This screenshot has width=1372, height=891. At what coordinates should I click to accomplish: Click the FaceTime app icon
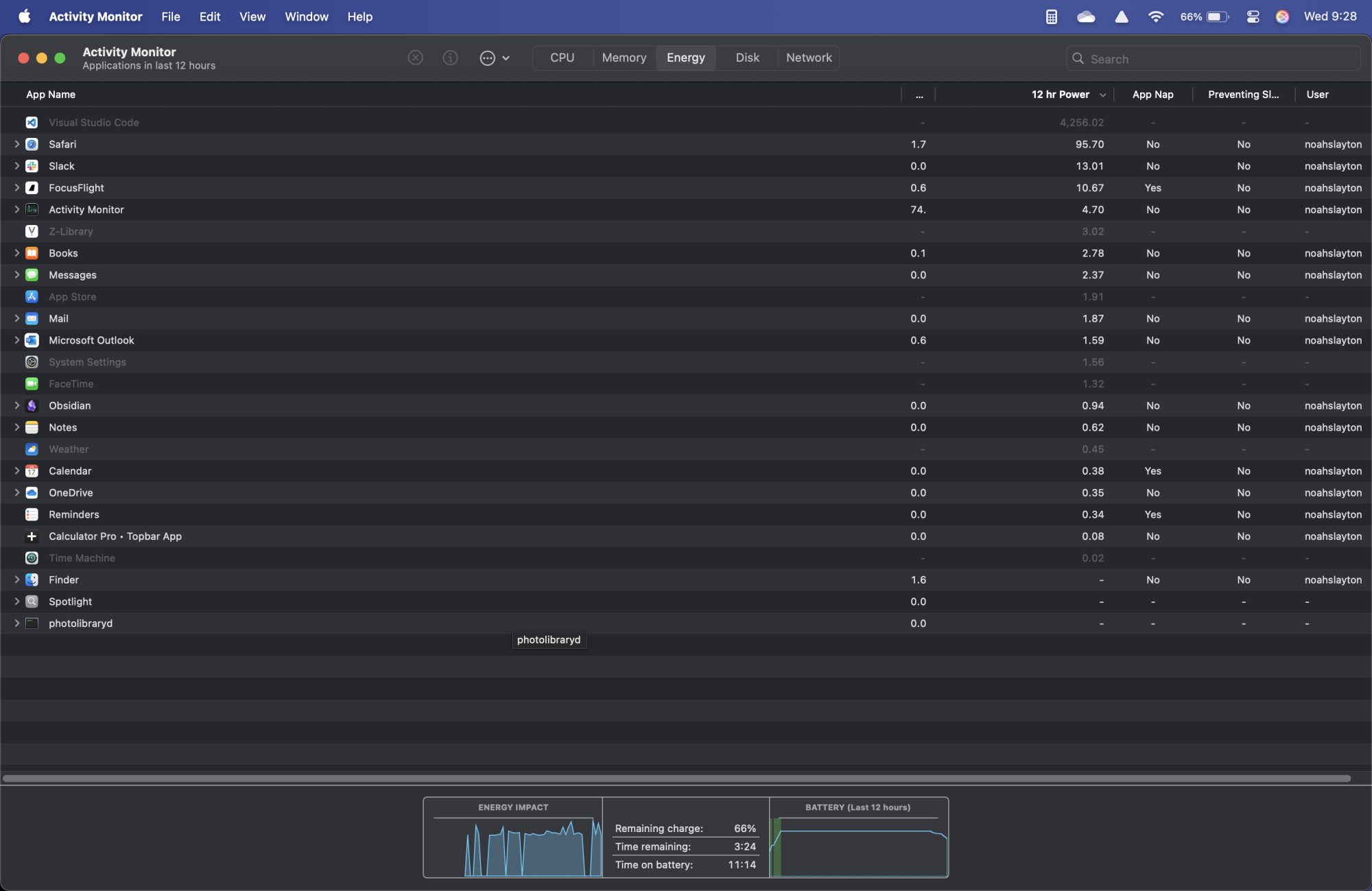tap(32, 383)
